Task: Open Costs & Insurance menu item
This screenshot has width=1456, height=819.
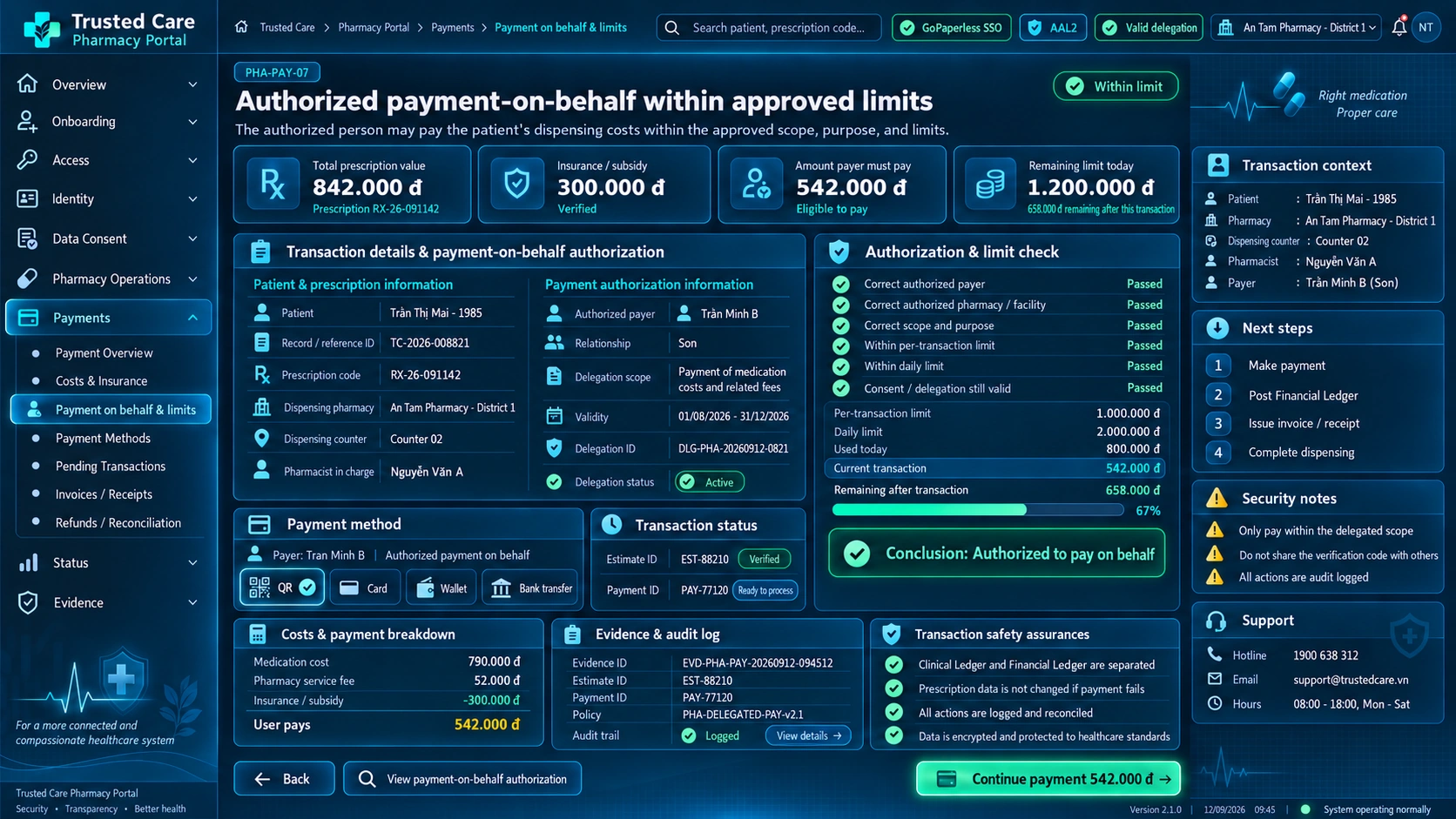Action: (101, 381)
